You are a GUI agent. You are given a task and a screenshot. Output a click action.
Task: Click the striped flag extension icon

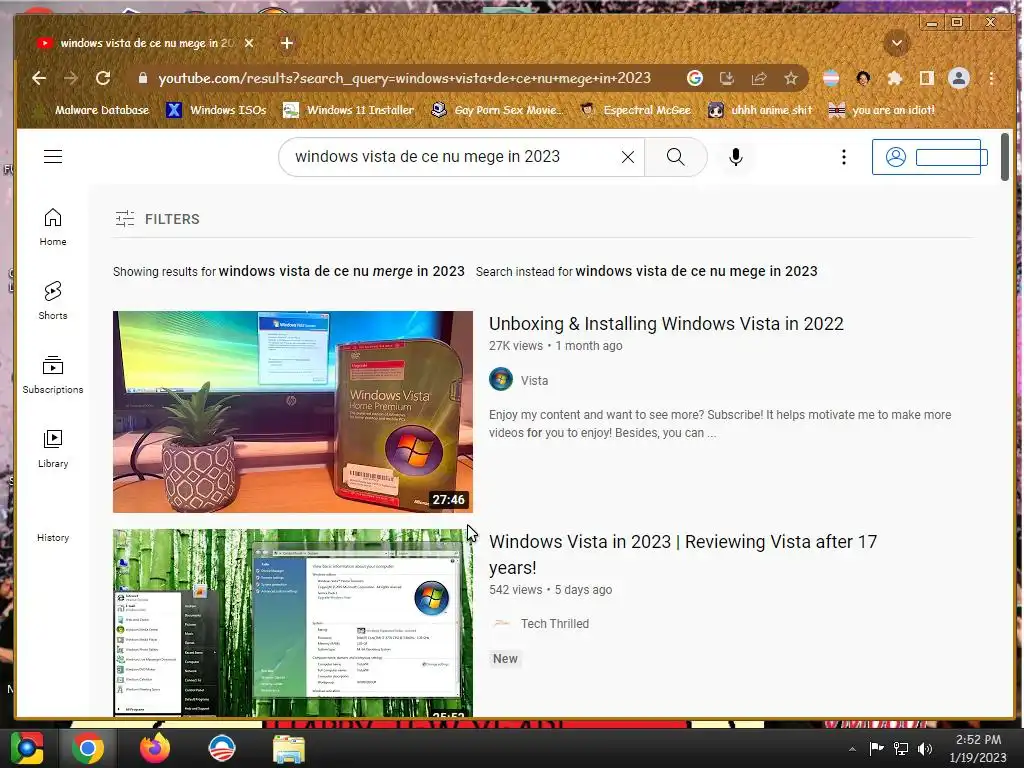coord(831,78)
